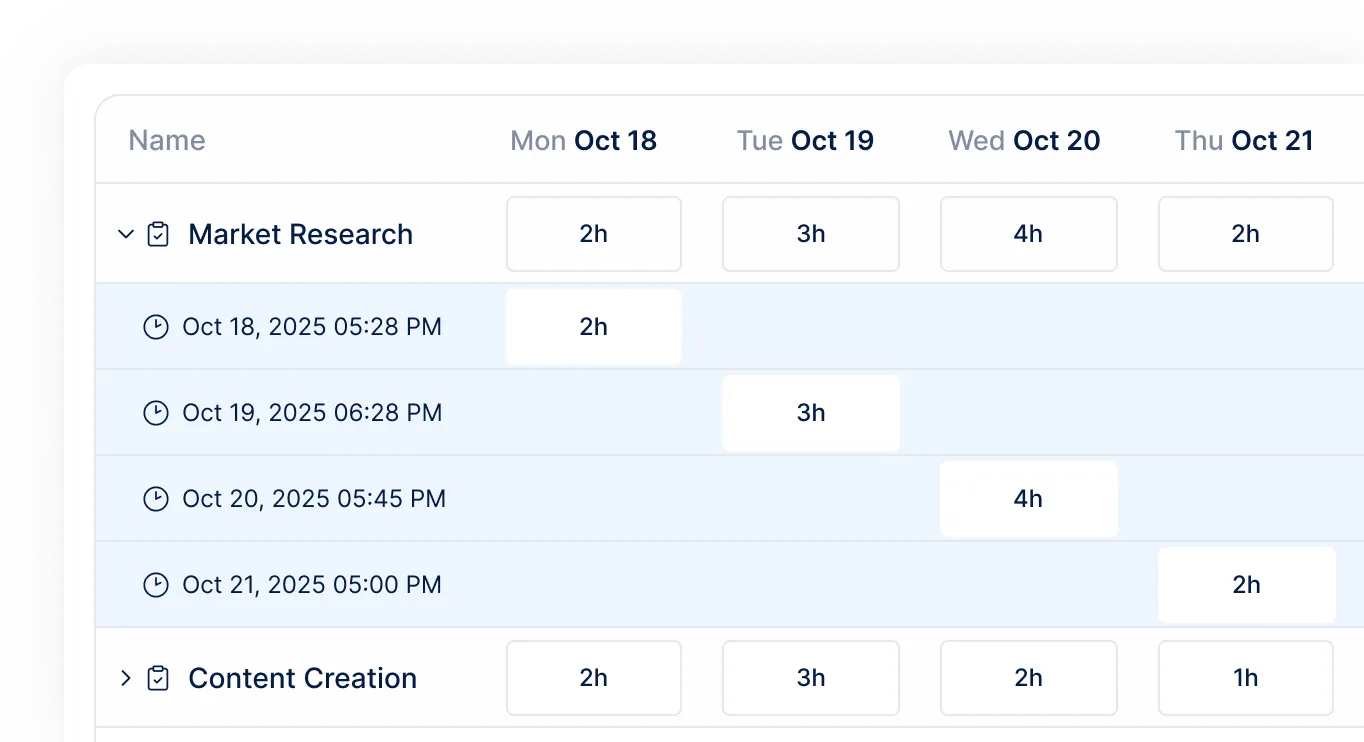Viewport: 1364px width, 742px height.
Task: Click clock icon beside Oct 19 entry
Action: [x=156, y=413]
